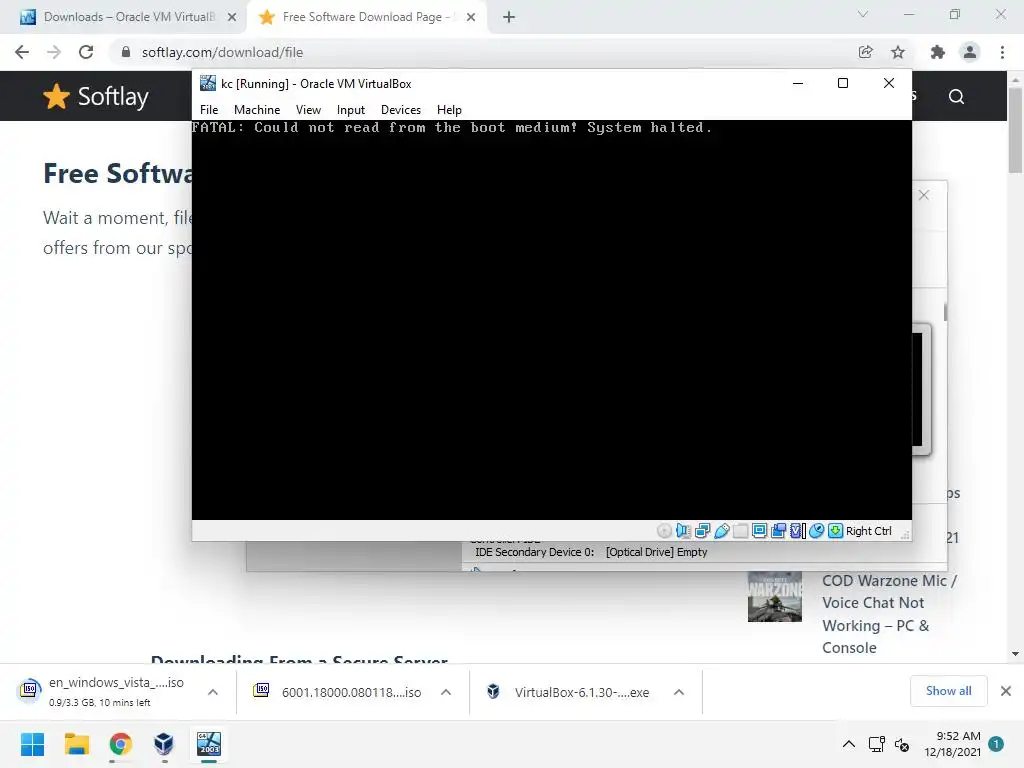Open Chrome tab search chevron
The image size is (1024, 768).
[863, 14]
